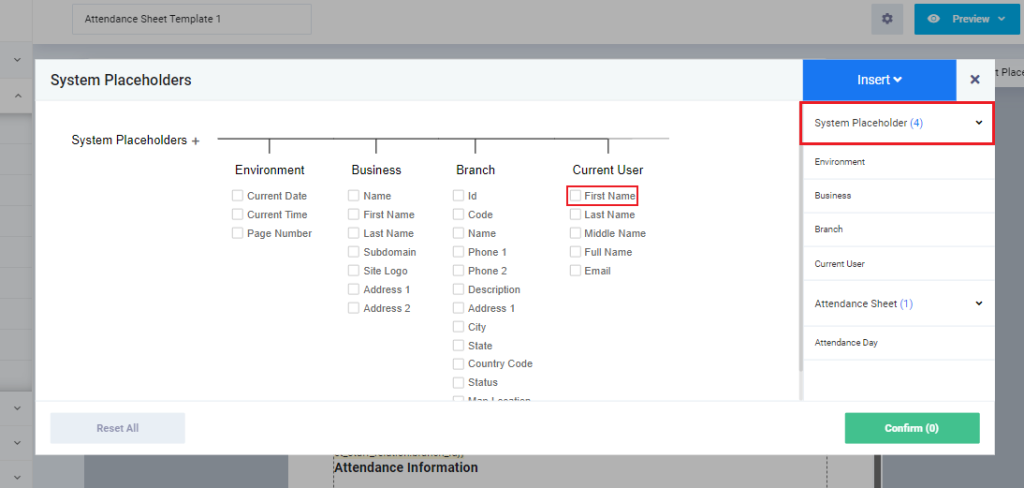Check the Status checkbox

[458, 382]
